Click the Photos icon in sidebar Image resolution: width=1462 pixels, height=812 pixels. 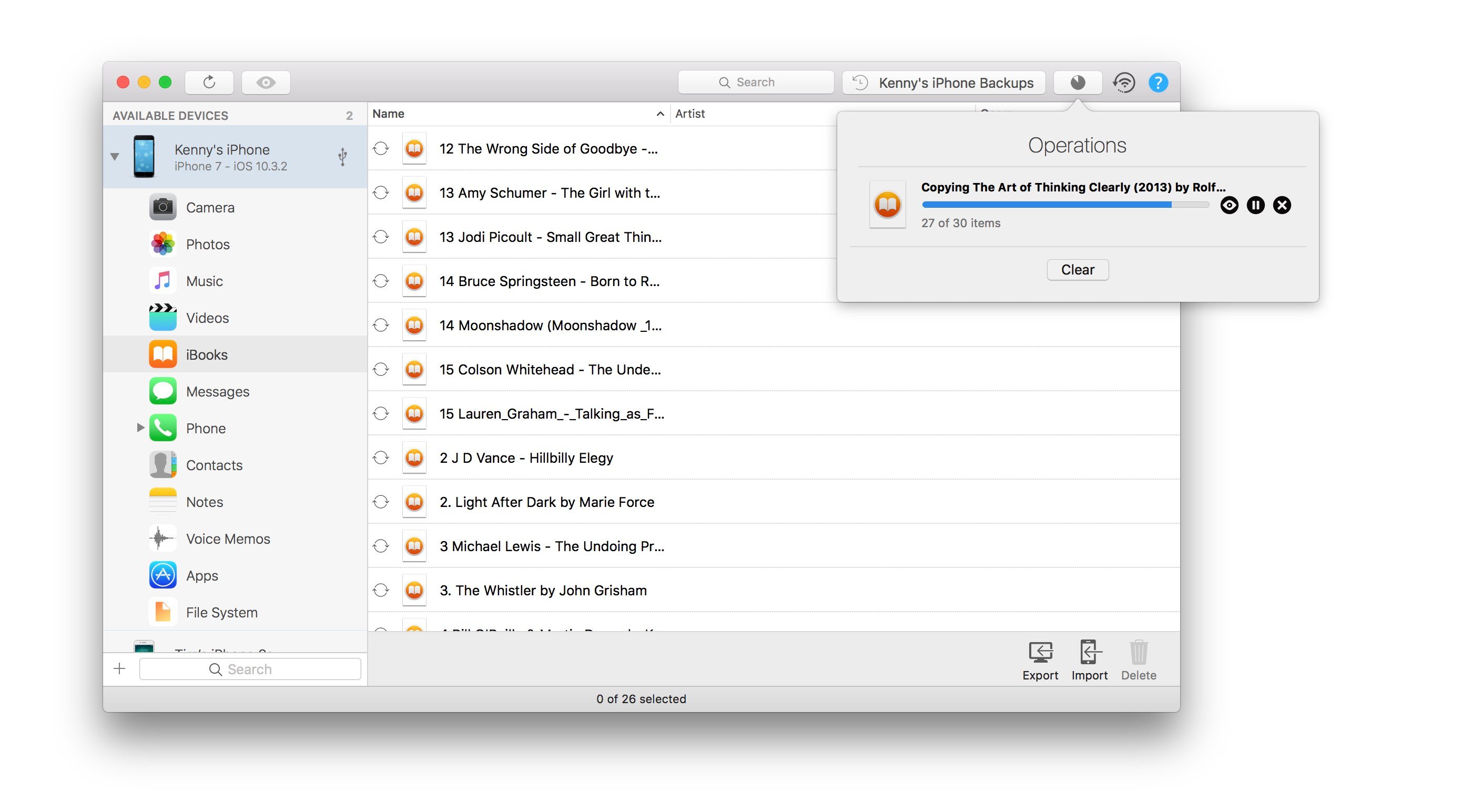[x=162, y=243]
